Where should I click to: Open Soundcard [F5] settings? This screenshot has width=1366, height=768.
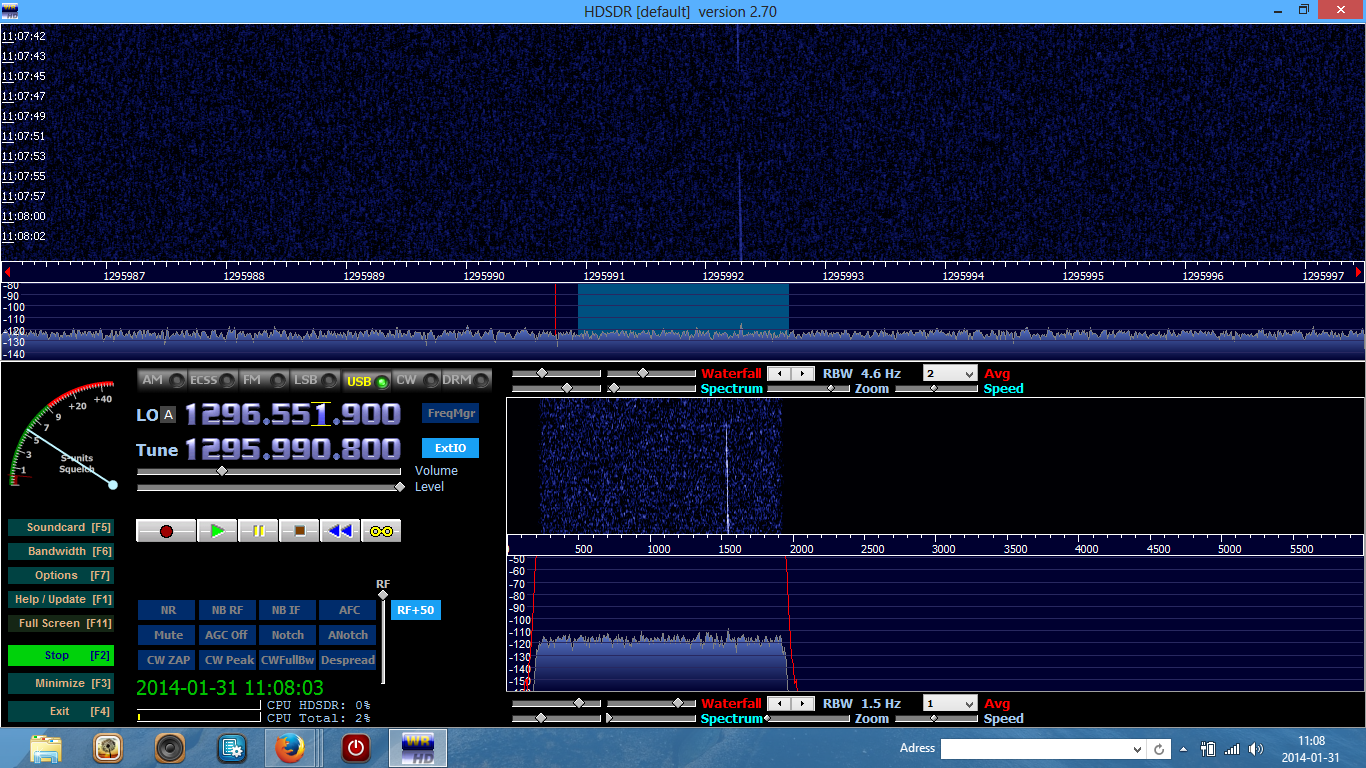[x=60, y=527]
